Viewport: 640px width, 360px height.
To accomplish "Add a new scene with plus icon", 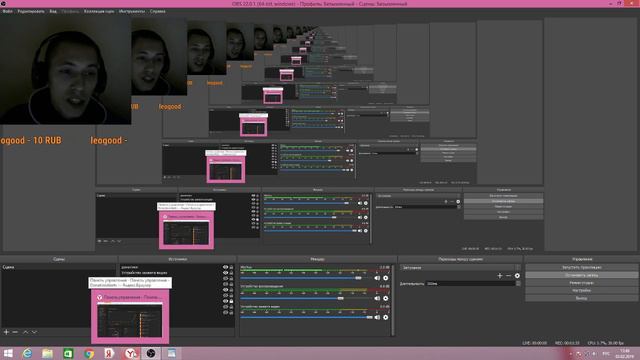I will click(6, 332).
